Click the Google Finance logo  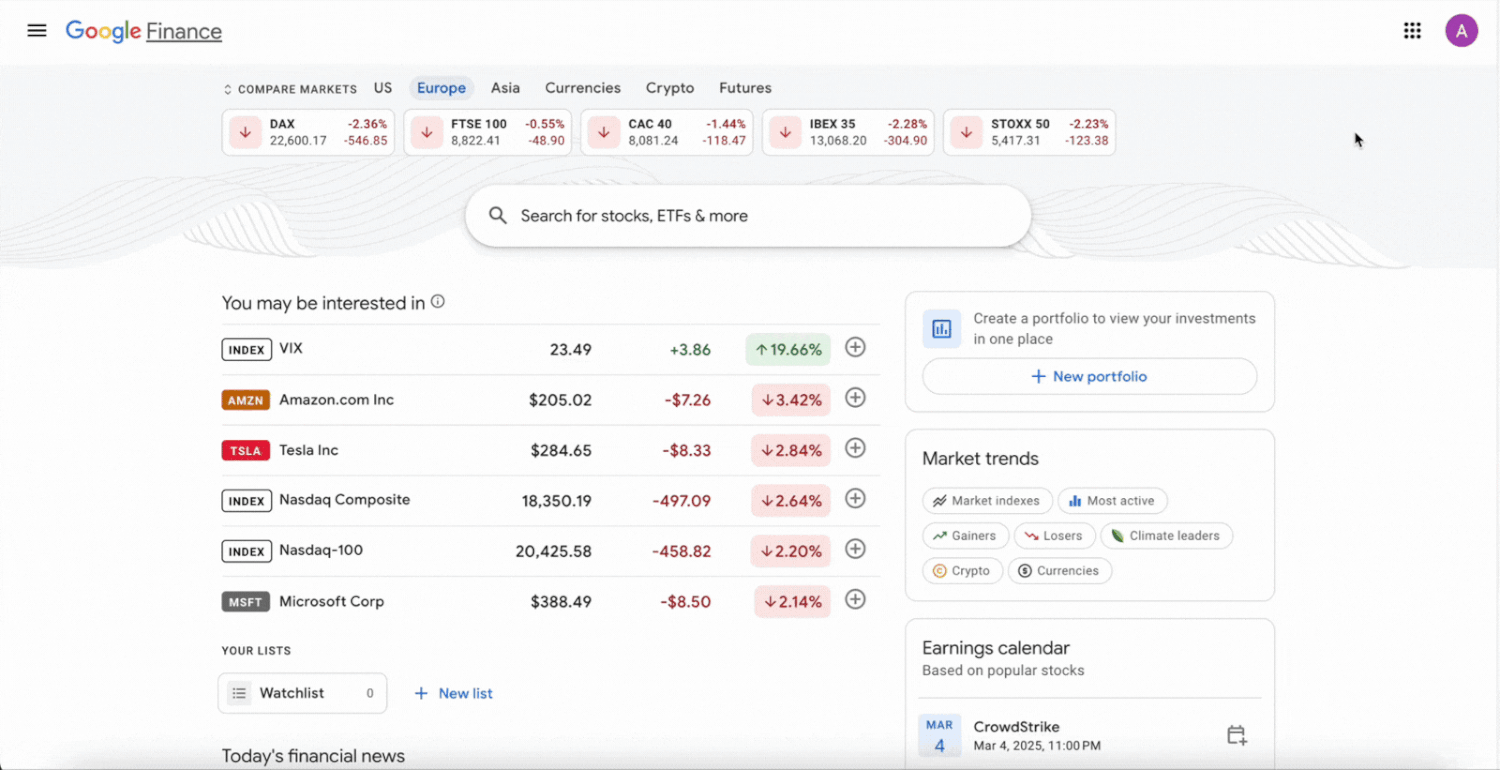coord(144,31)
